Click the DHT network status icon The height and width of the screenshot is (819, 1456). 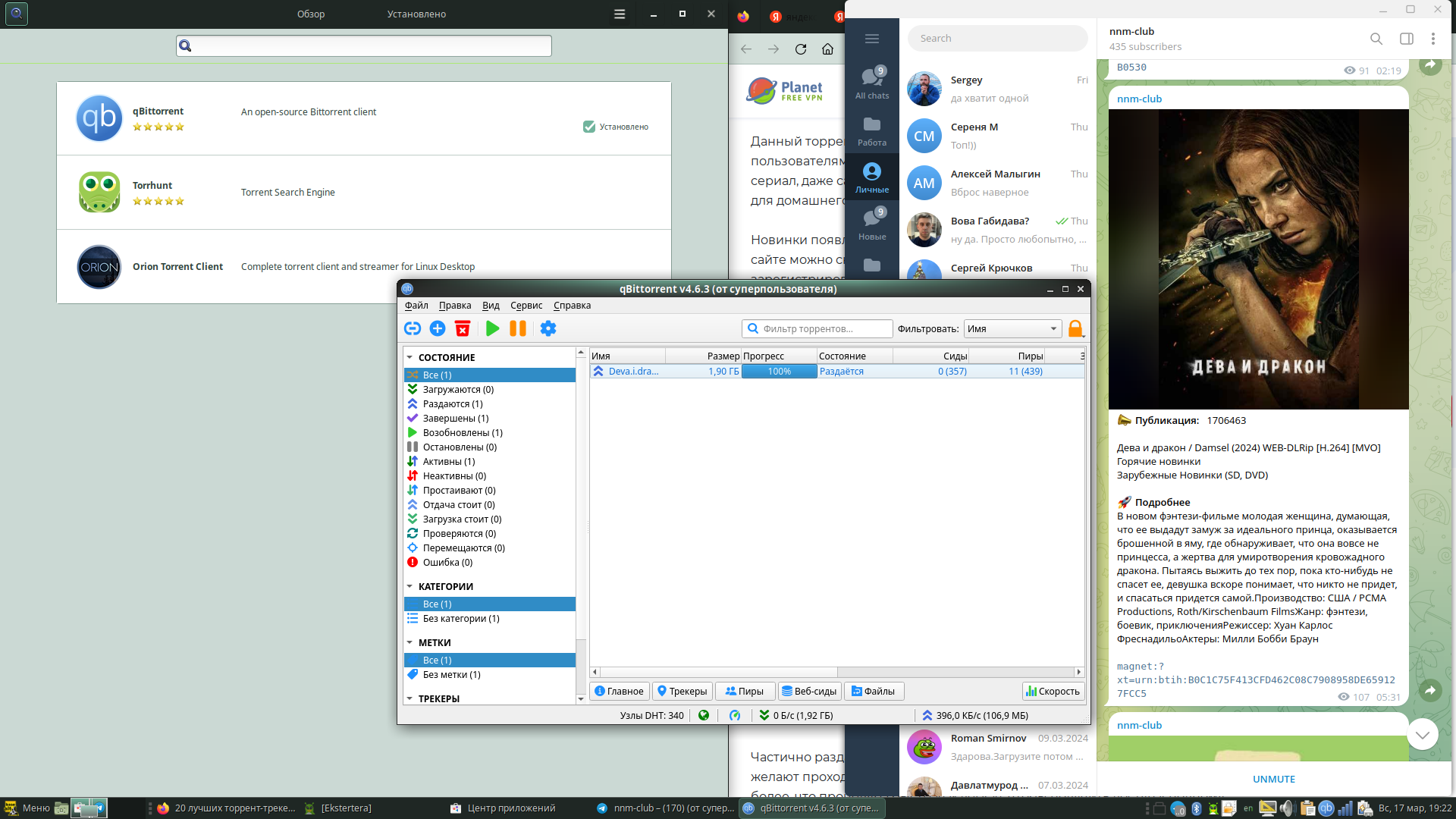(x=705, y=715)
